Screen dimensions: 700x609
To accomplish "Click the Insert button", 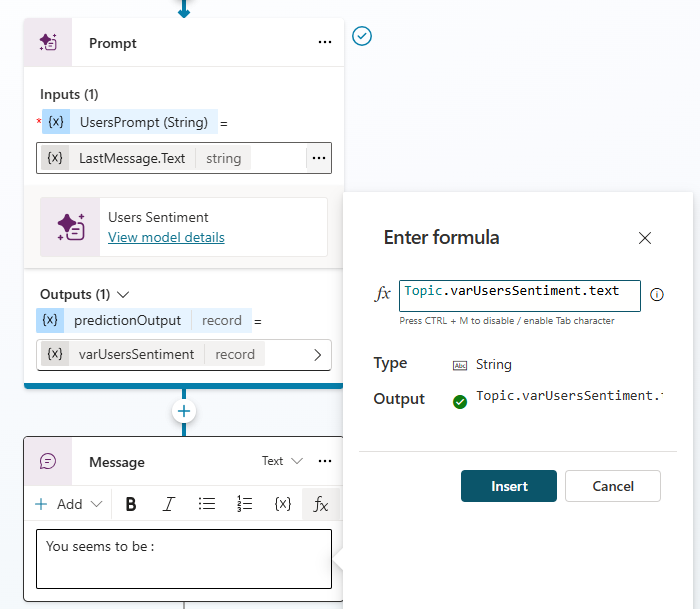I will point(509,486).
